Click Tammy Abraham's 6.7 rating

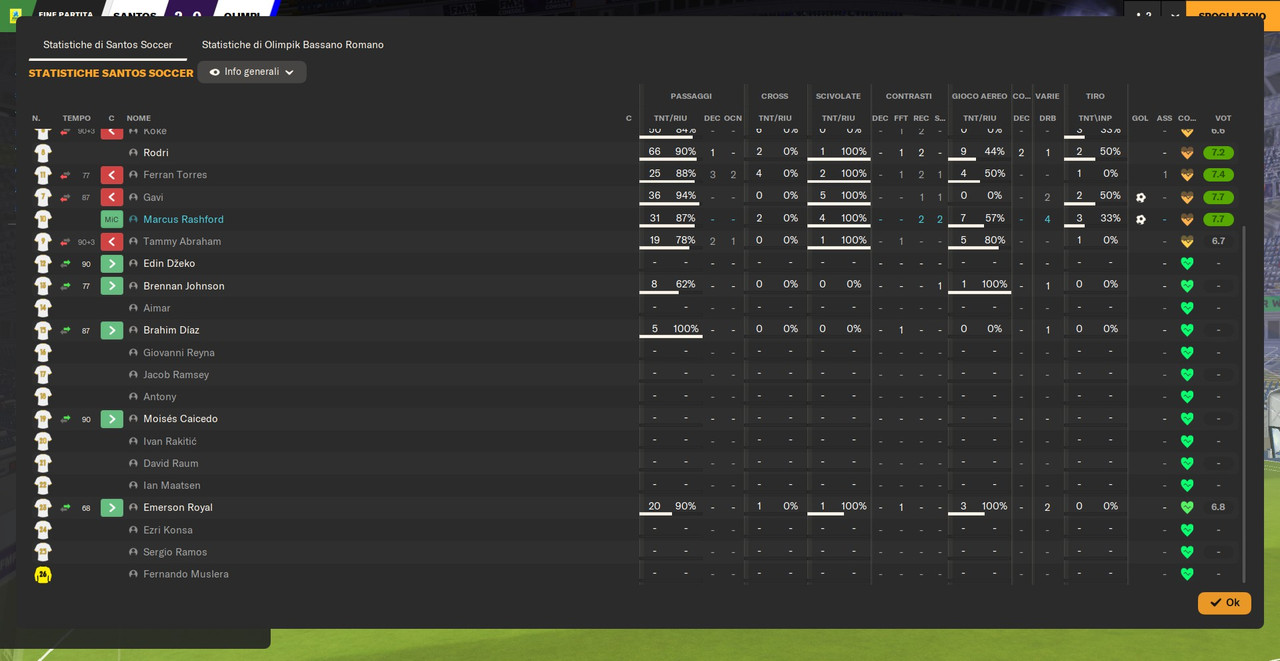(1218, 241)
